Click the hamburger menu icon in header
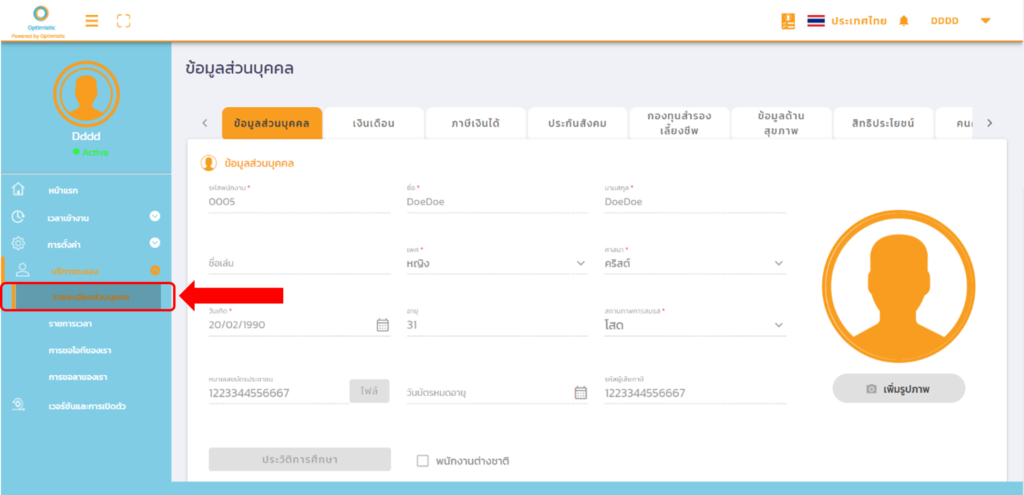1024x495 pixels. coord(91,20)
